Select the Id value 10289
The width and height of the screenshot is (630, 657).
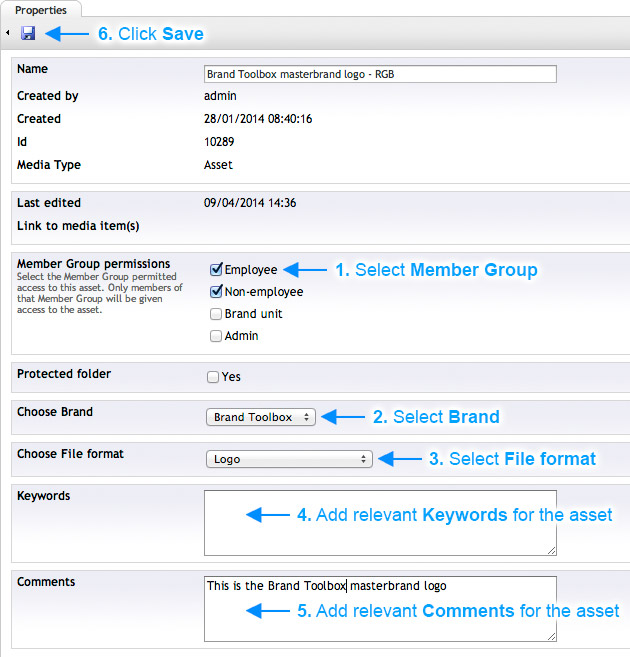pyautogui.click(x=221, y=142)
